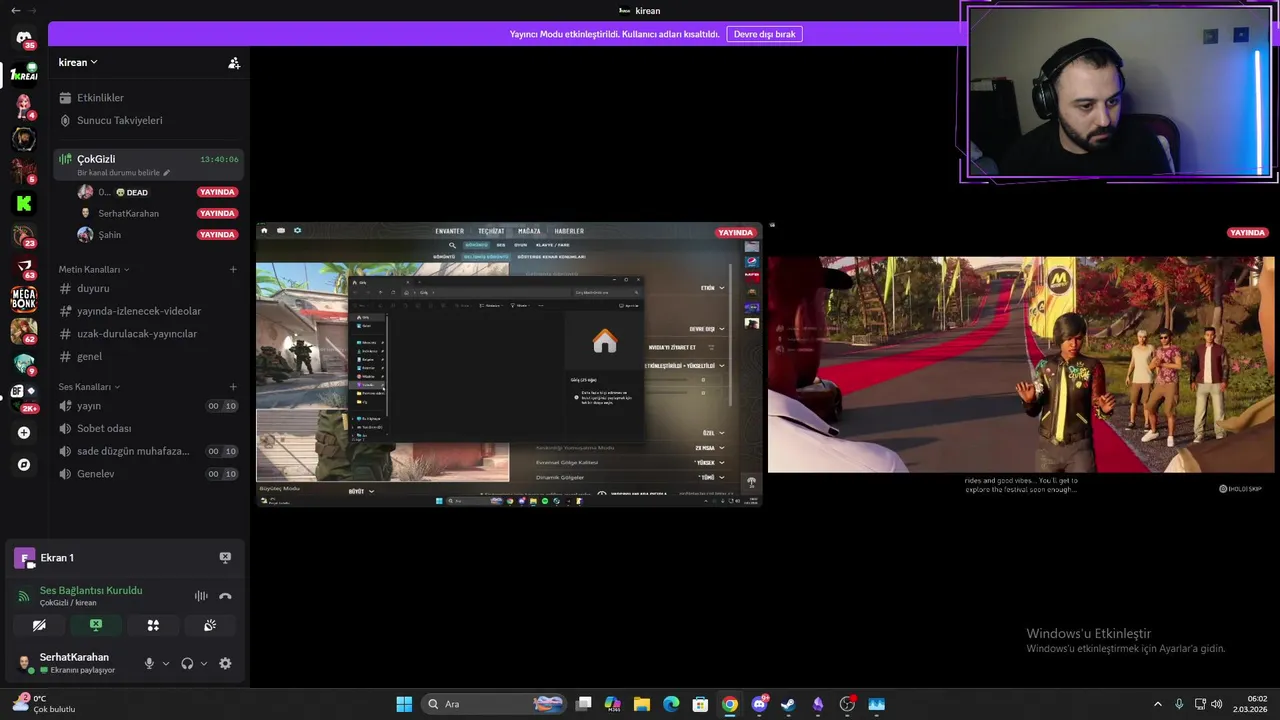1280x720 pixels.
Task: Open audio output options chevron
Action: [204, 663]
